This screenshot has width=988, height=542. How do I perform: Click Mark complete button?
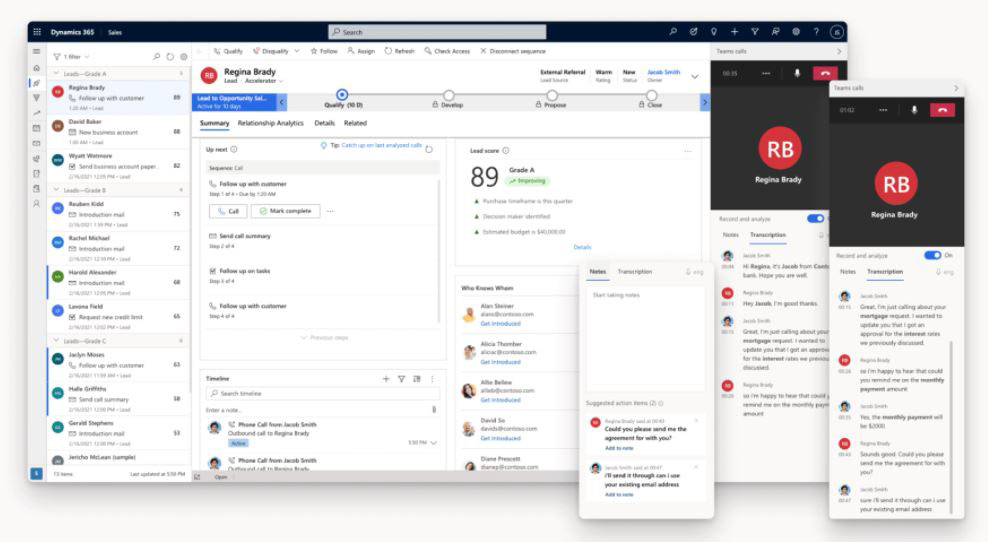point(285,211)
